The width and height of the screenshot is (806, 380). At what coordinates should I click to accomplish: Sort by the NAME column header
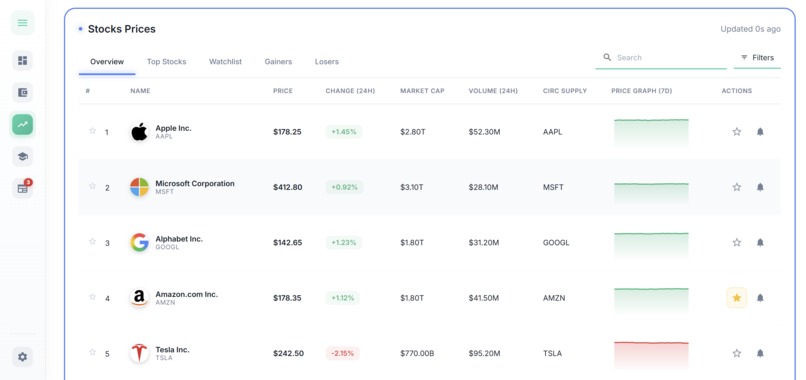point(140,91)
